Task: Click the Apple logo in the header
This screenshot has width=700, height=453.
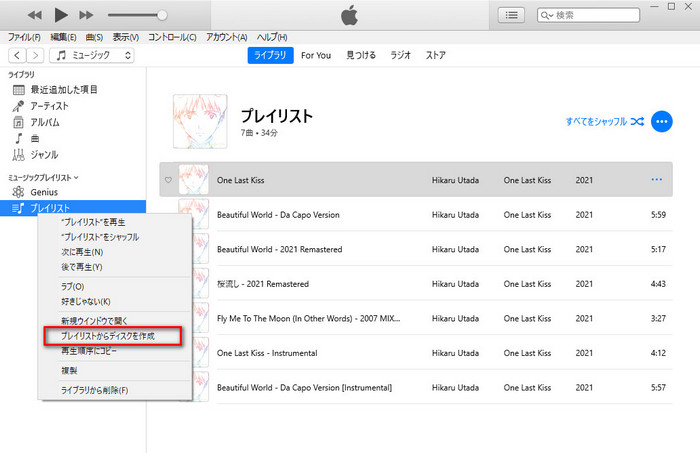Action: click(x=349, y=15)
